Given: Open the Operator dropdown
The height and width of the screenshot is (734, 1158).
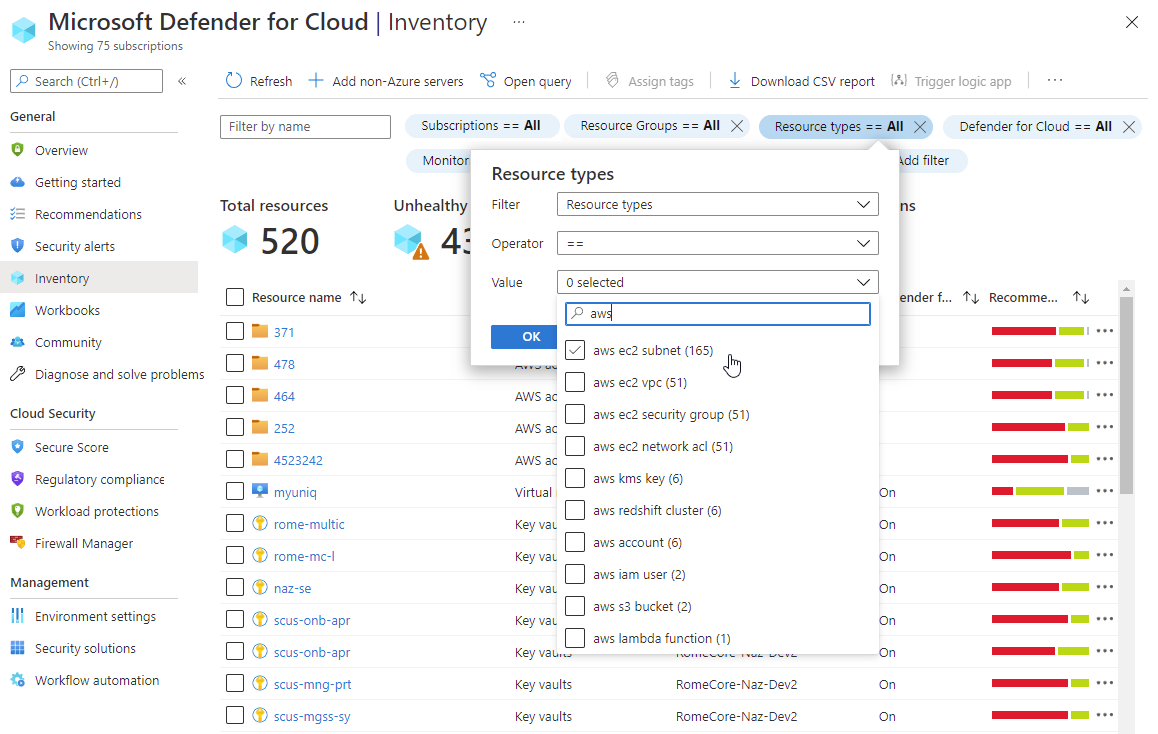Looking at the screenshot, I should (717, 243).
